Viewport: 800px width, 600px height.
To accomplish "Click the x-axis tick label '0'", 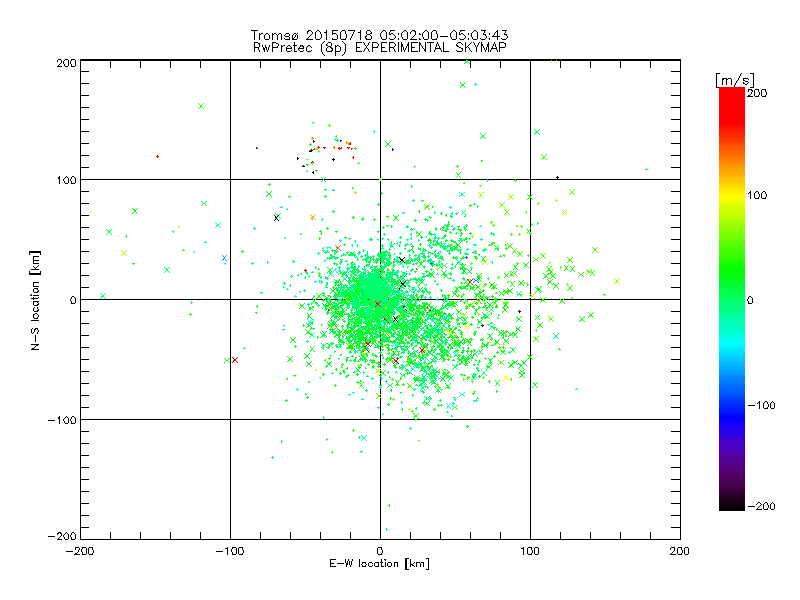I will 380,551.
